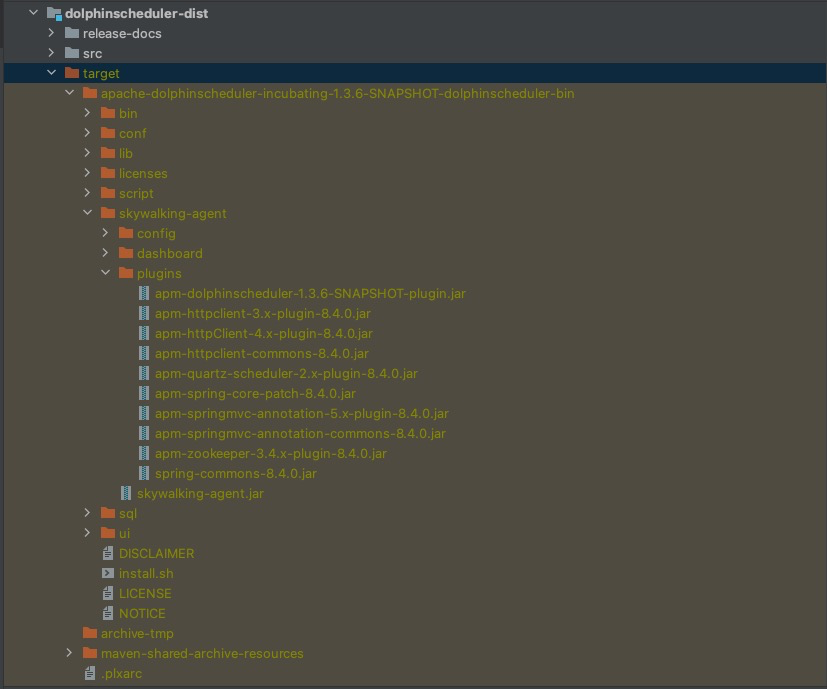
Task: Click the sql folder icon
Action: (108, 513)
